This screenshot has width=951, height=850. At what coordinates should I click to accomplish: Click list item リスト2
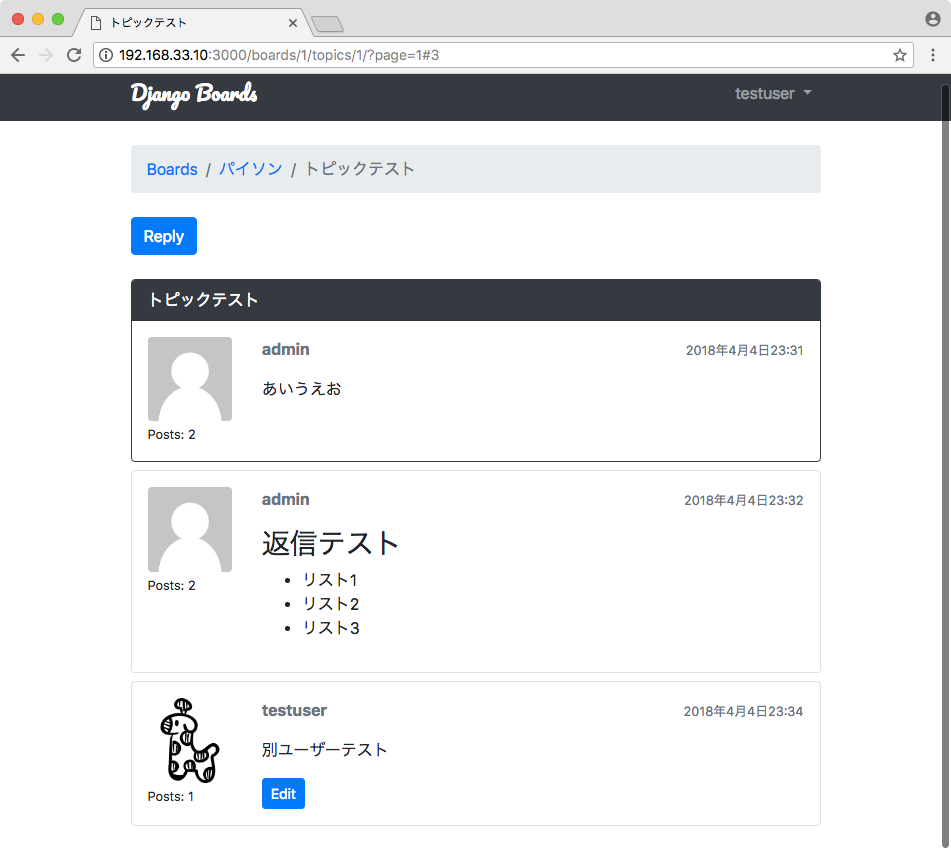pos(331,604)
